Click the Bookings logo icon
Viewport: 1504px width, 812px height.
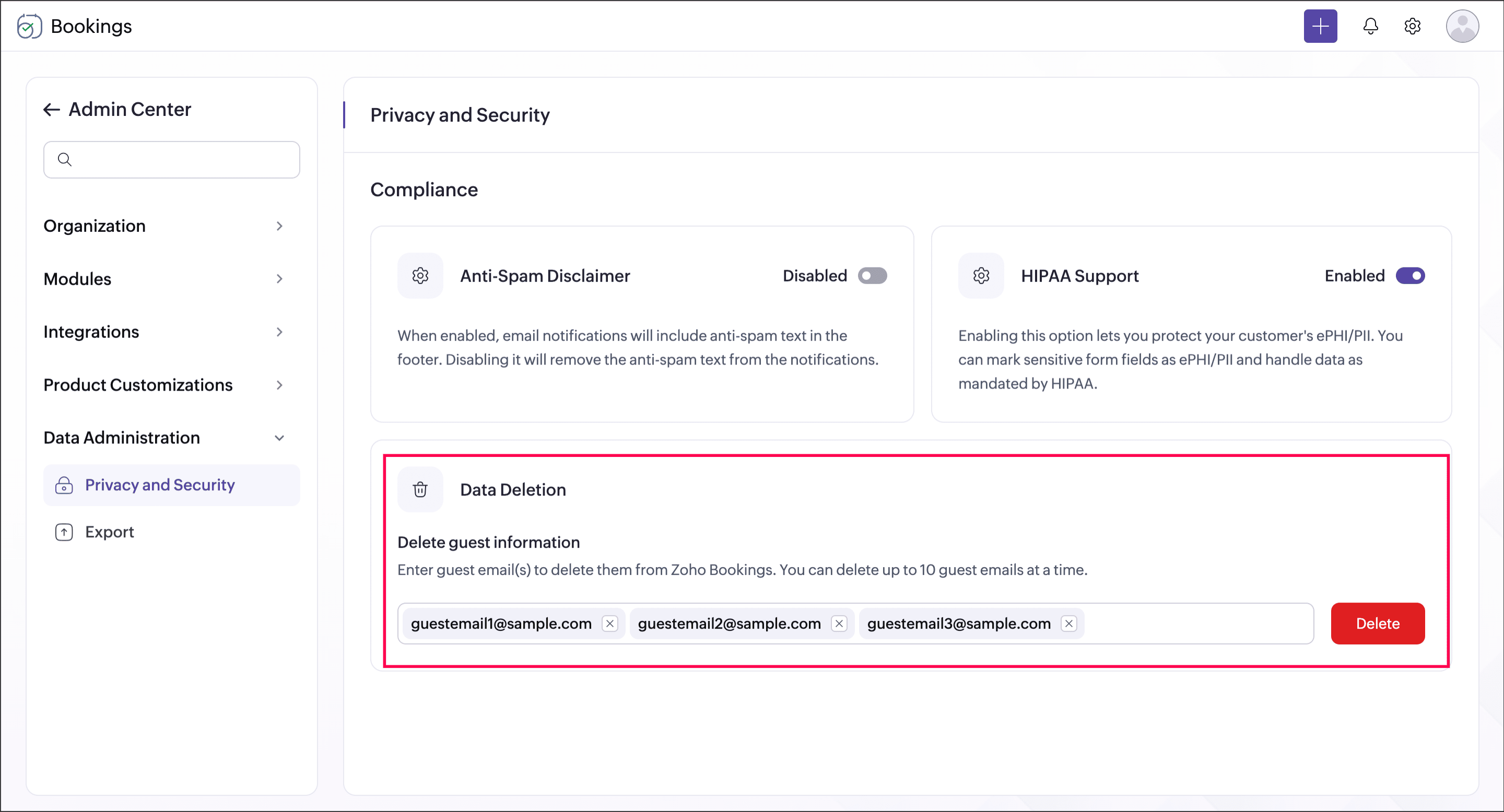(x=29, y=26)
